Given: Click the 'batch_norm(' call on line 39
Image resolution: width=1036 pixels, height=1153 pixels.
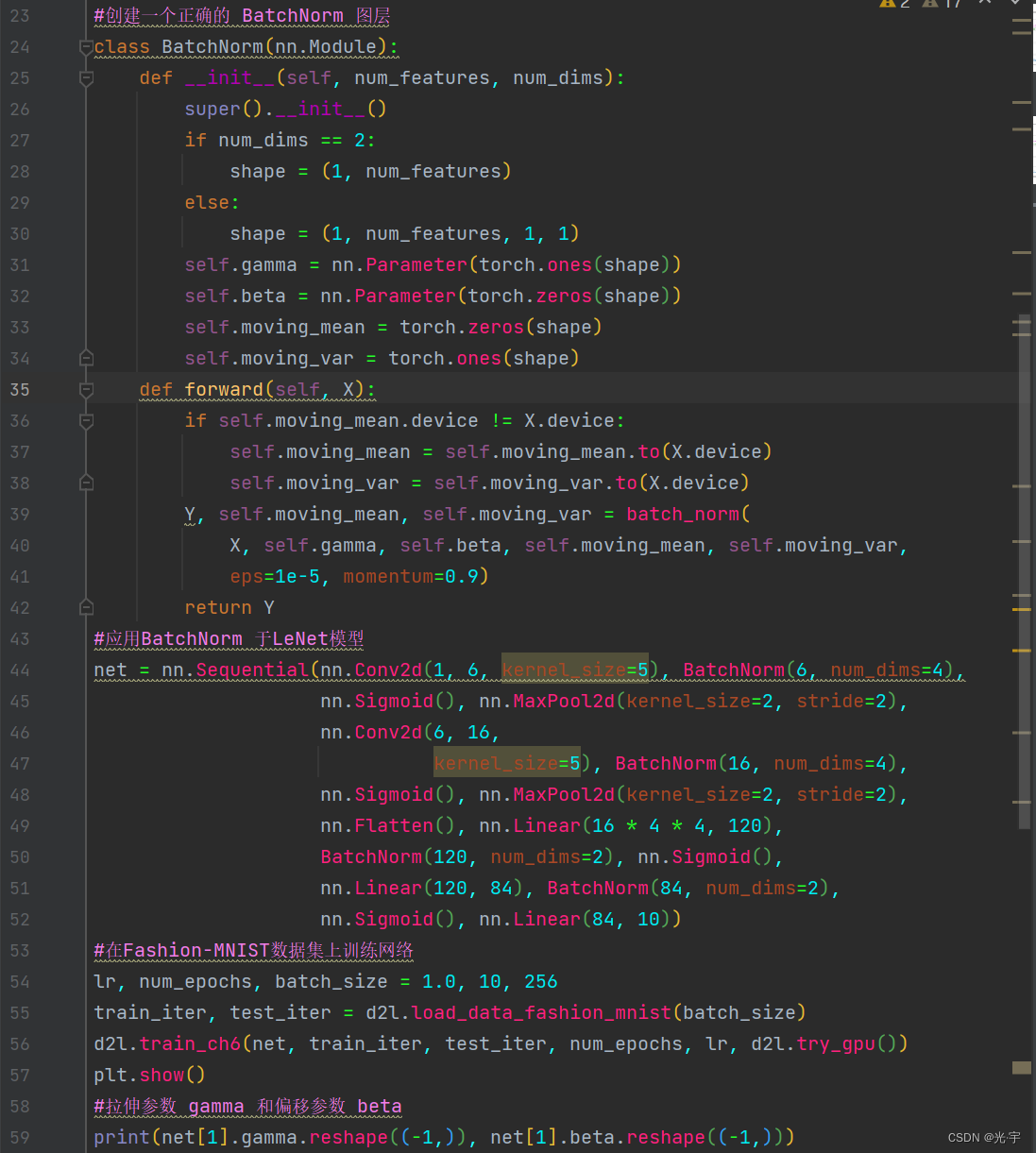Looking at the screenshot, I should coord(688,515).
